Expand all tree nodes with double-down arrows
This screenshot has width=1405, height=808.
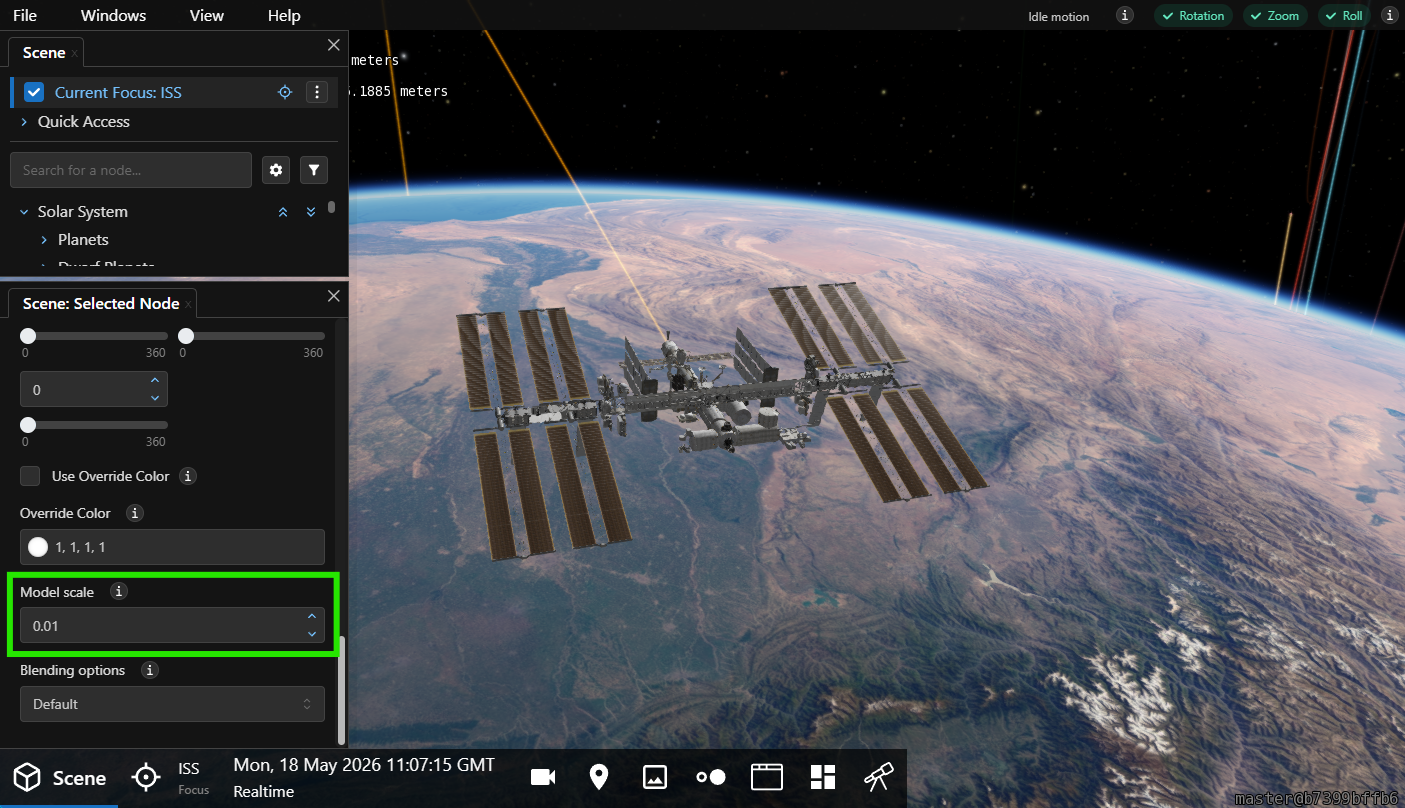pyautogui.click(x=311, y=212)
